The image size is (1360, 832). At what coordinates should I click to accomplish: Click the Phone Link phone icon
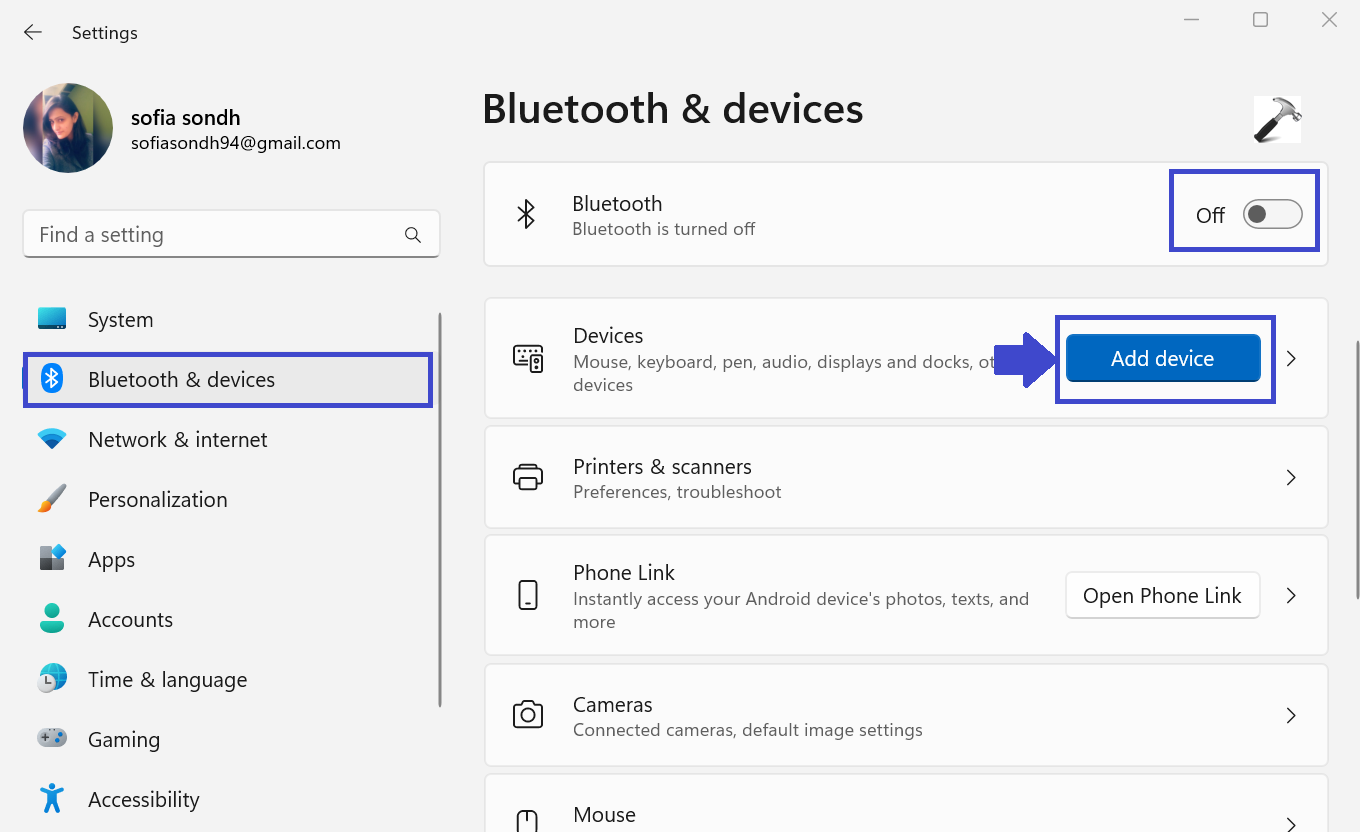pos(528,595)
